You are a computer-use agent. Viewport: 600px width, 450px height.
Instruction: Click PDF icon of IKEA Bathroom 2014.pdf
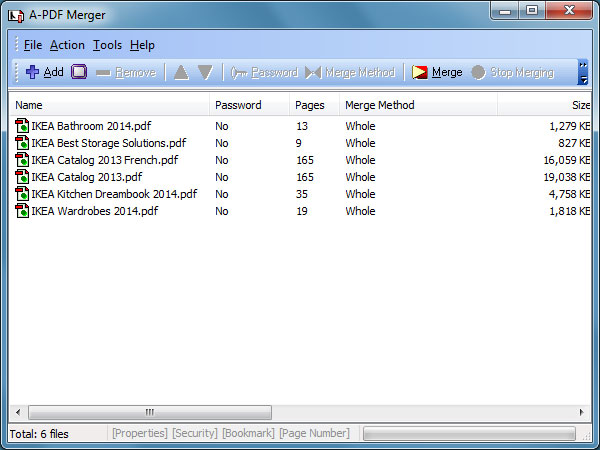pos(22,126)
